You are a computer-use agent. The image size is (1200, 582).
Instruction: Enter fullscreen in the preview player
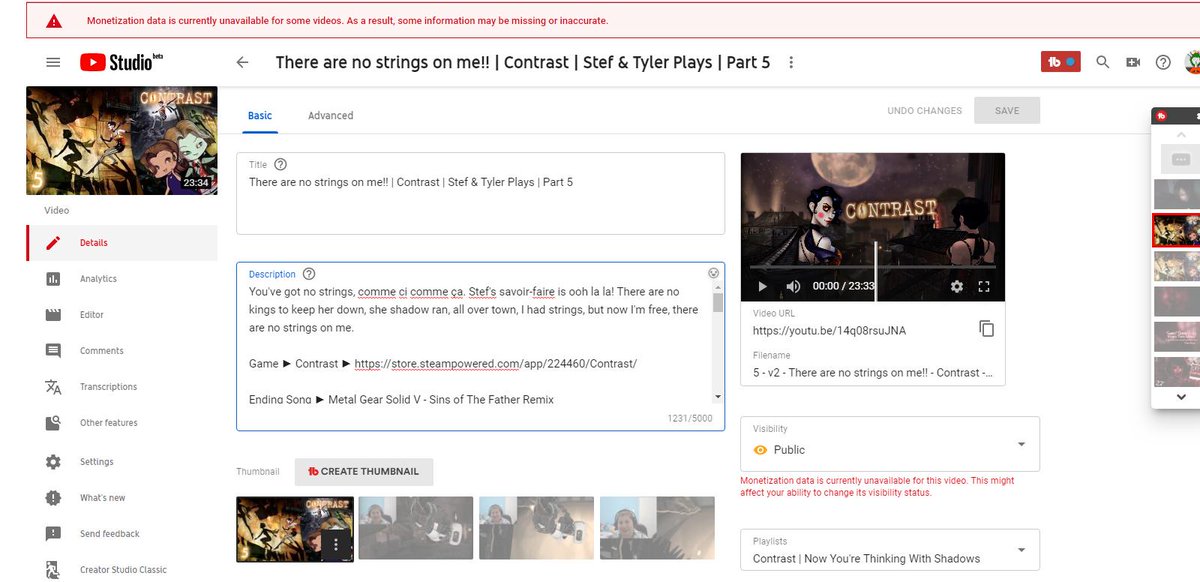(984, 286)
